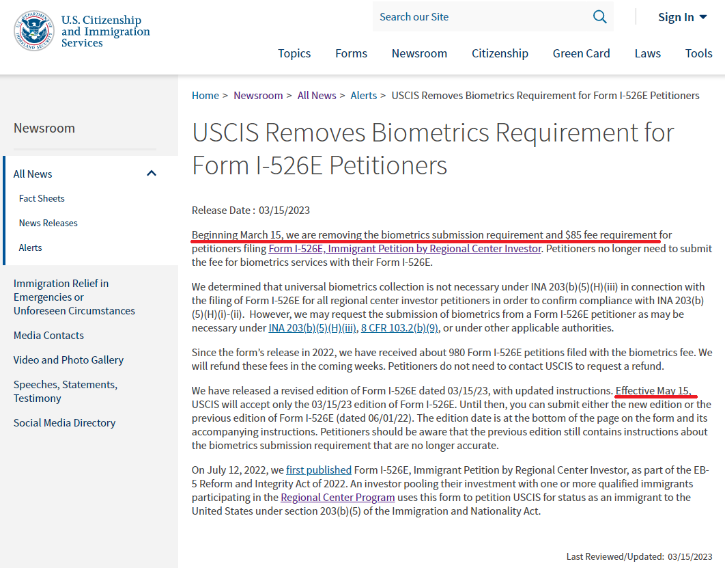Click the Newsroom sidebar heading
This screenshot has width=725, height=568.
[44, 128]
